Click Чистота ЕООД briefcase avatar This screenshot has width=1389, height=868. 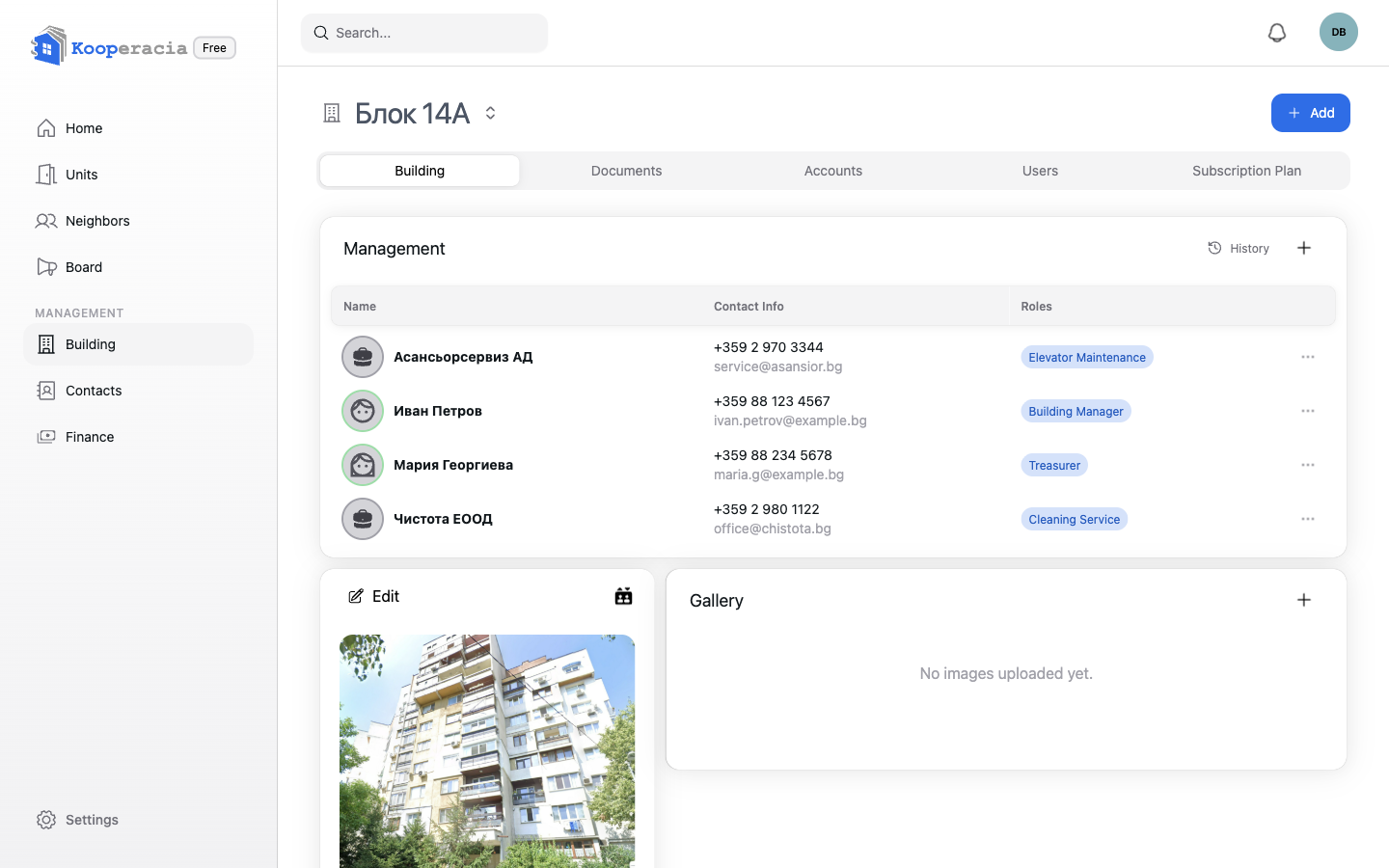[x=363, y=519]
